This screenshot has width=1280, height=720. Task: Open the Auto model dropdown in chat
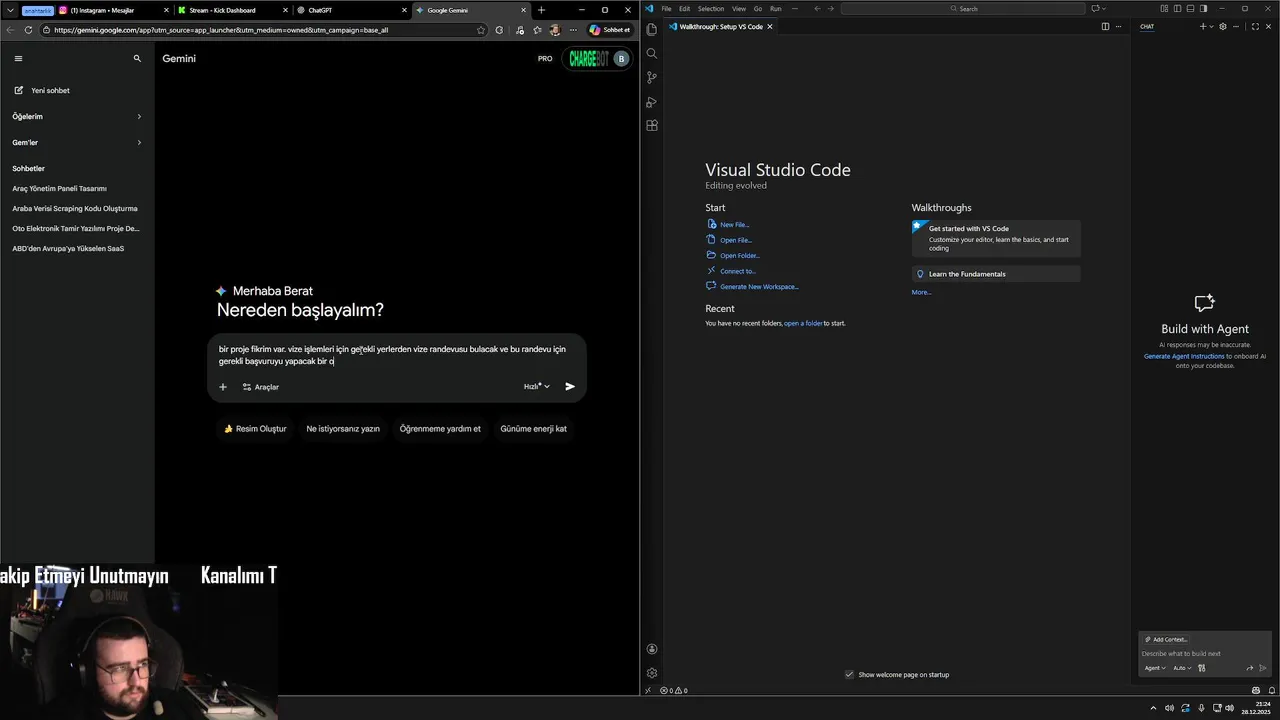pyautogui.click(x=1181, y=668)
